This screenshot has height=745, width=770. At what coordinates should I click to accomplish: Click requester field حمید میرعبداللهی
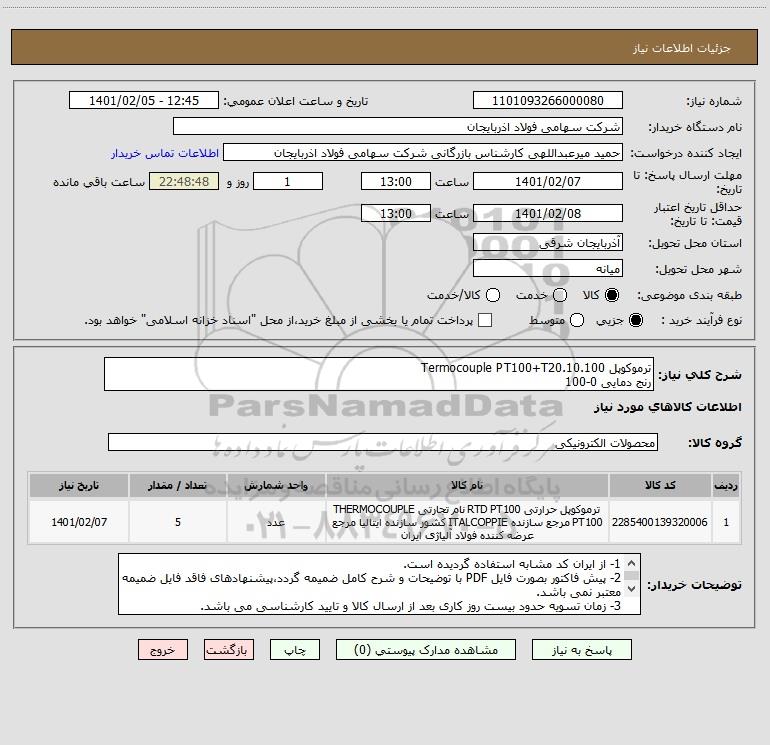(423, 153)
